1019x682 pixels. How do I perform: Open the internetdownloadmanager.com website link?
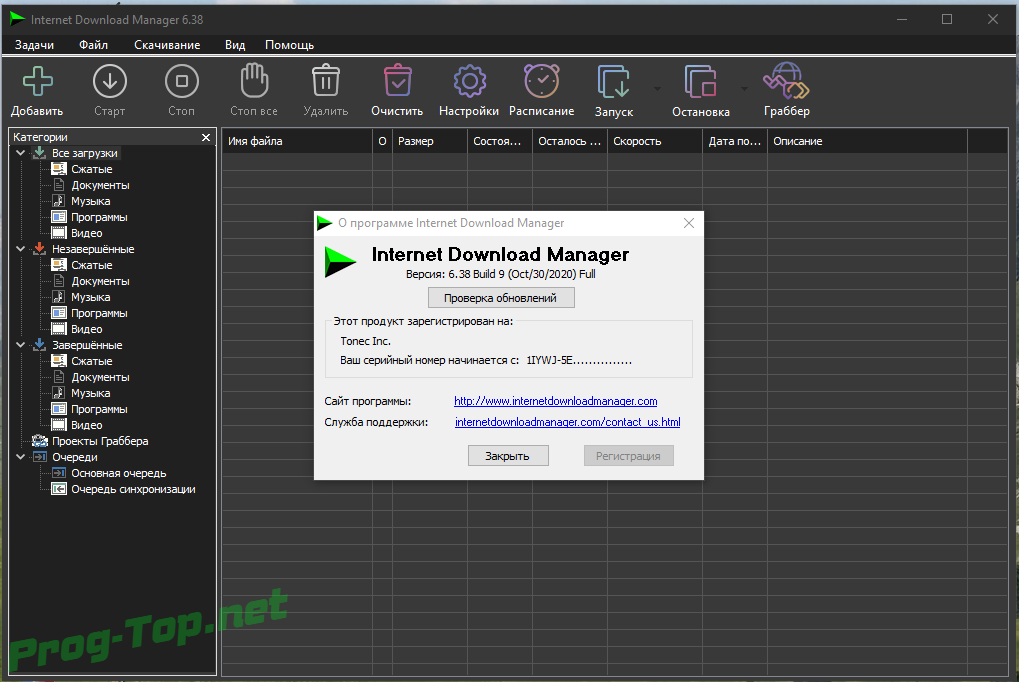(556, 401)
